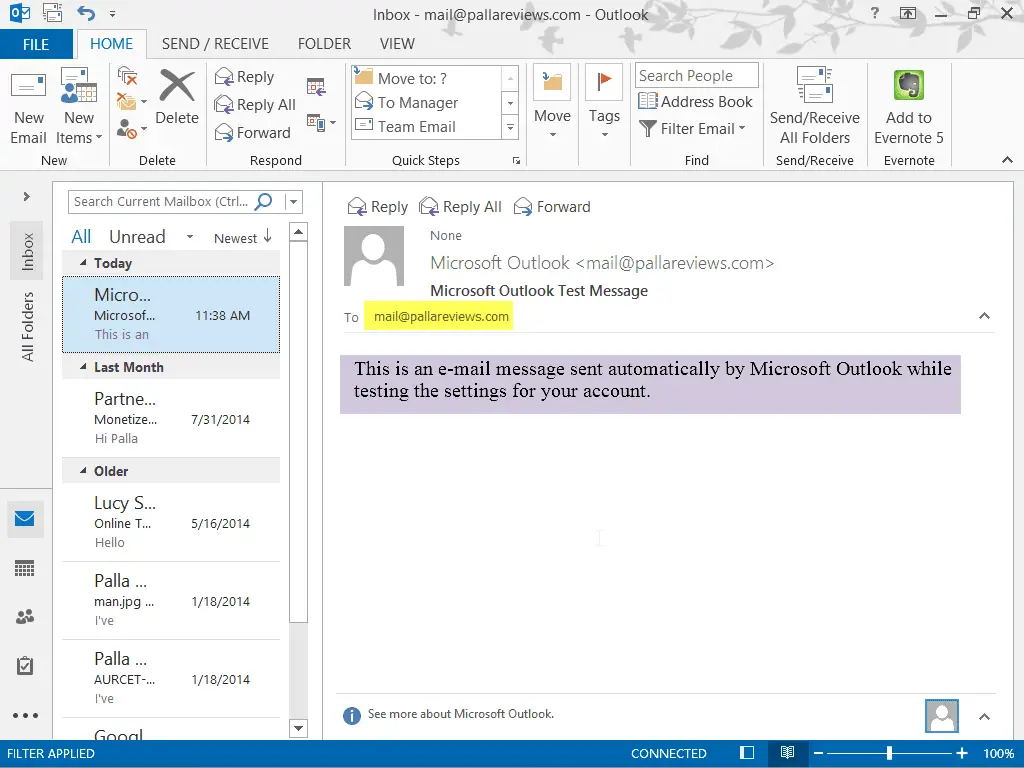
Task: Select the Inbox favorite in the sidebar
Action: click(x=27, y=251)
